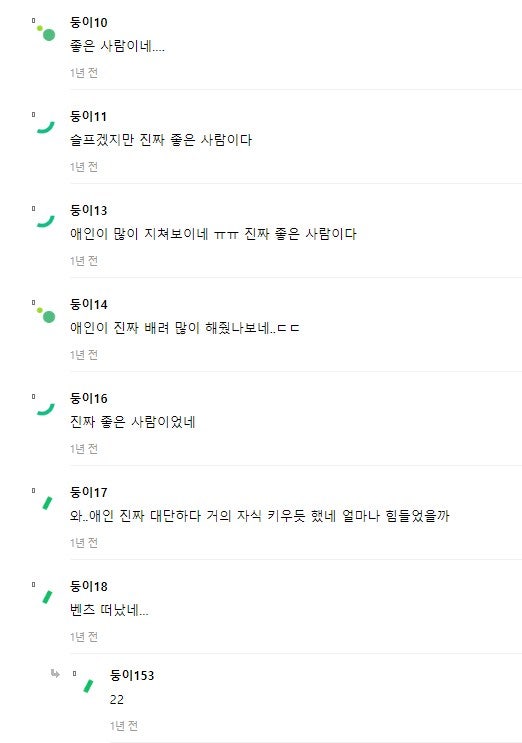Click the avatar icon next to 둥이16

click(46, 409)
